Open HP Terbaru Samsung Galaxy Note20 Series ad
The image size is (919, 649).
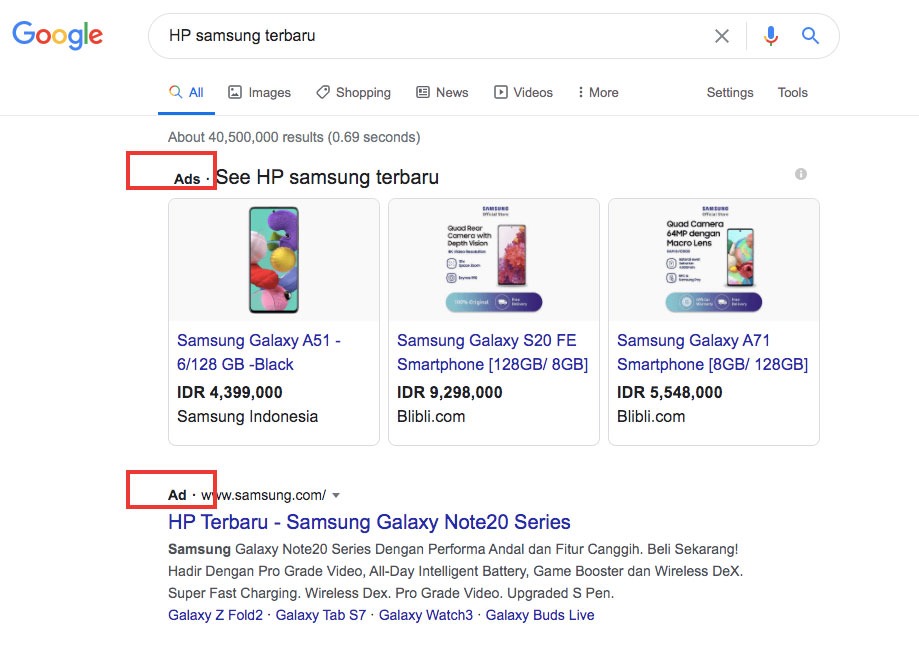tap(369, 522)
